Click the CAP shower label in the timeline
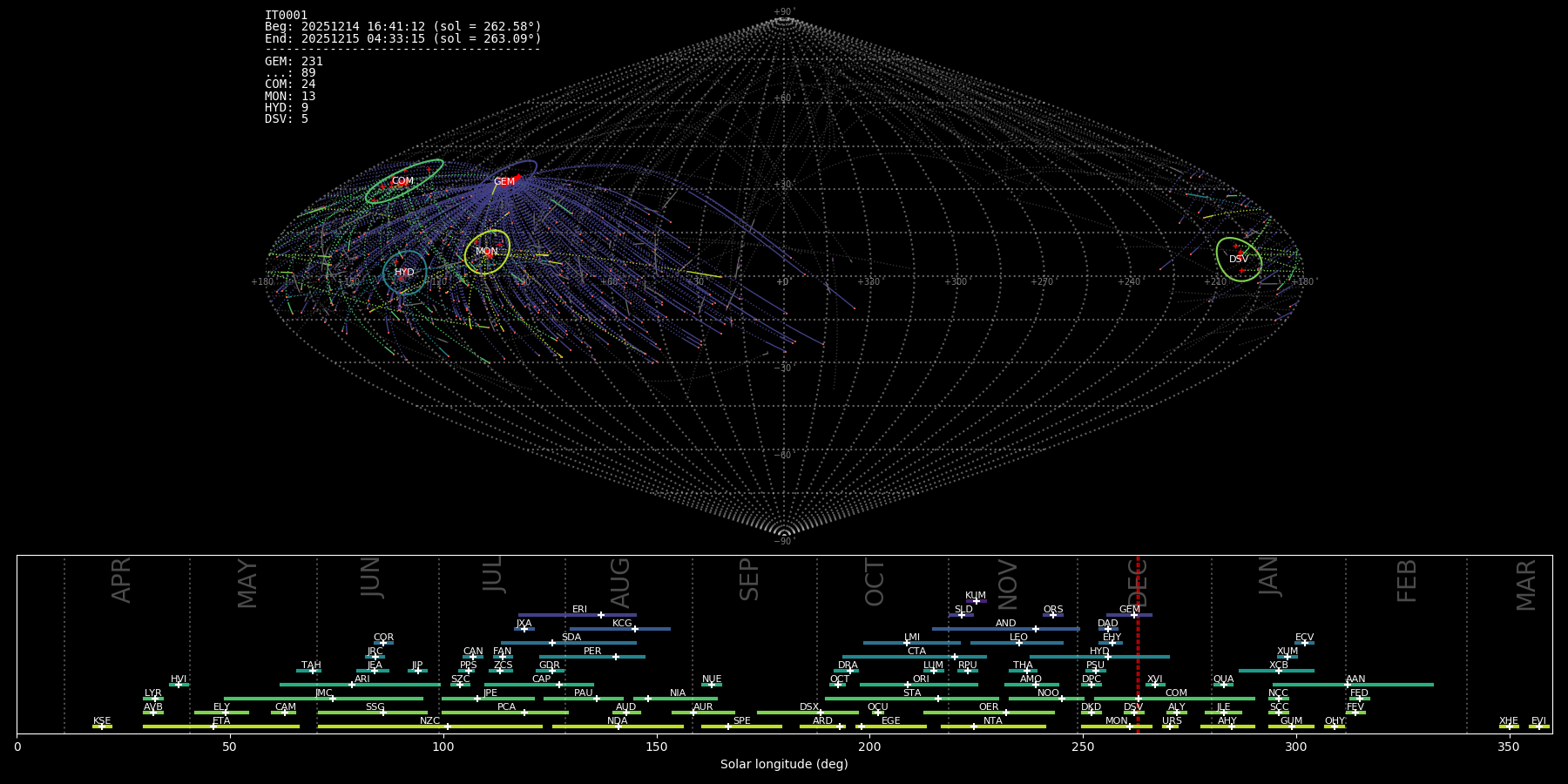Screen dimensions: 1568x784 coord(541,679)
